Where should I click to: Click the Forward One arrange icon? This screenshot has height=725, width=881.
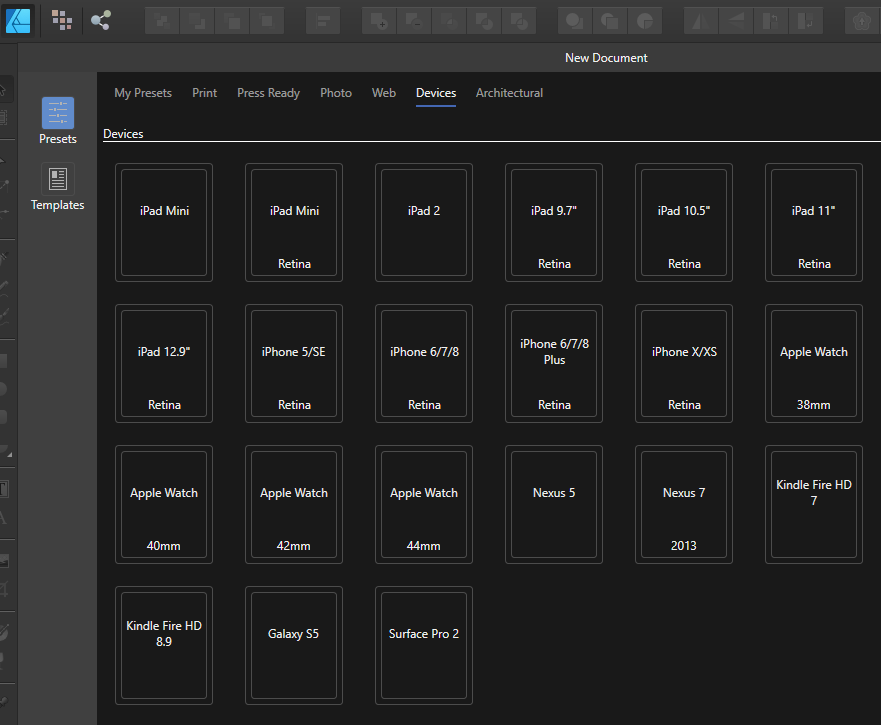[x=231, y=21]
